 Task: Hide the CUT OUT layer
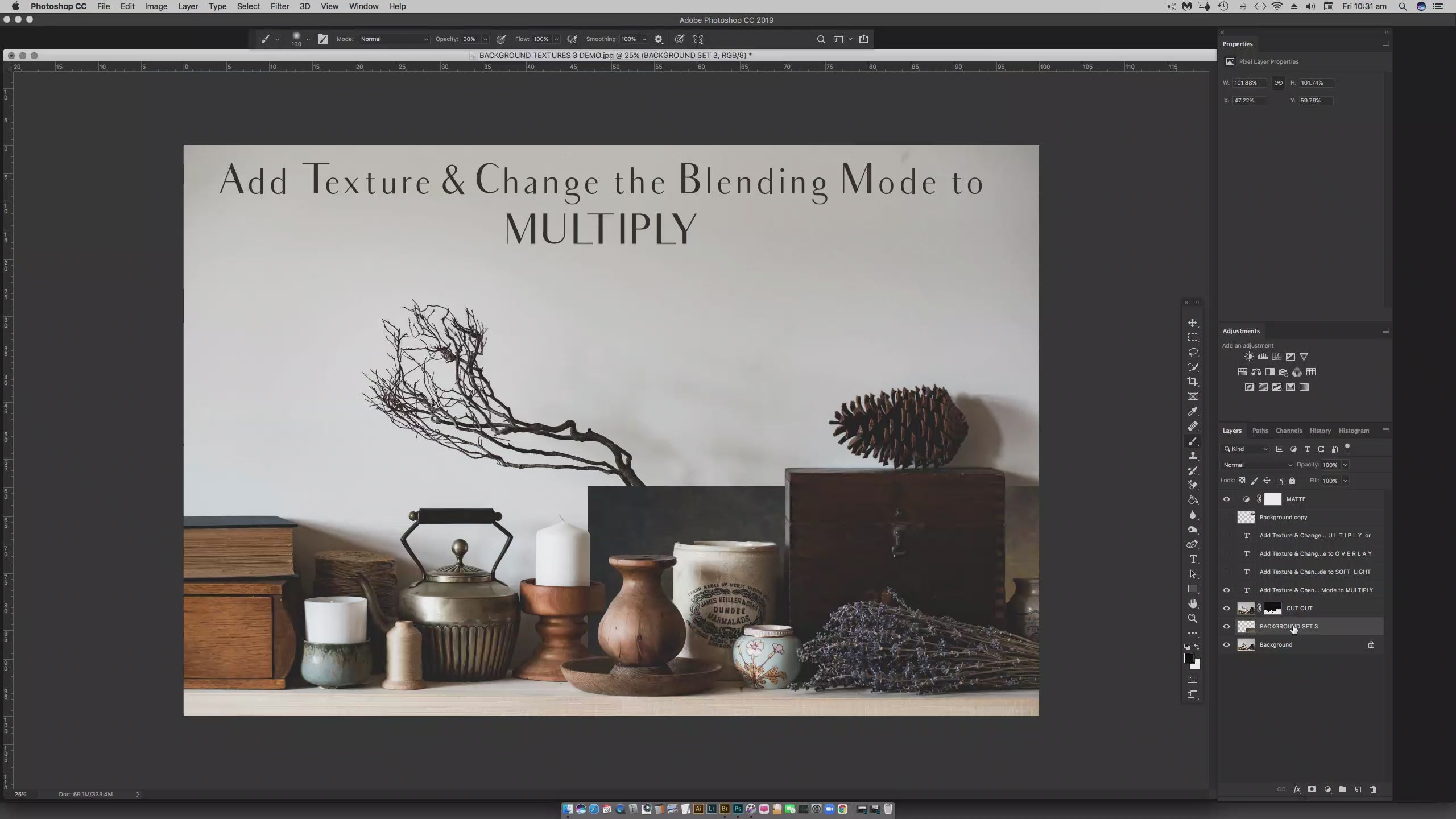[x=1226, y=608]
